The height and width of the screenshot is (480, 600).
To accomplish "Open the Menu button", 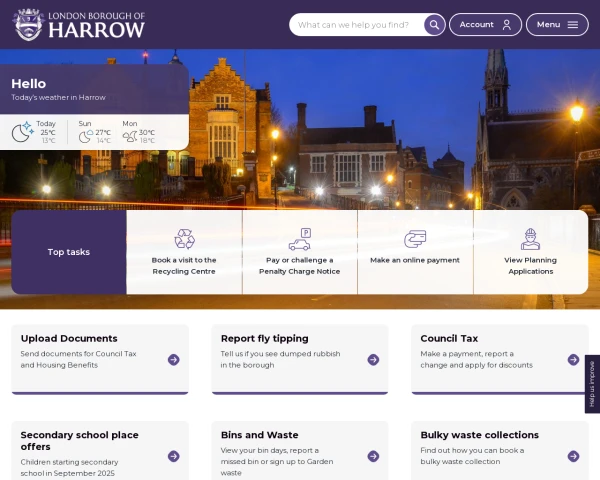I will (x=557, y=25).
